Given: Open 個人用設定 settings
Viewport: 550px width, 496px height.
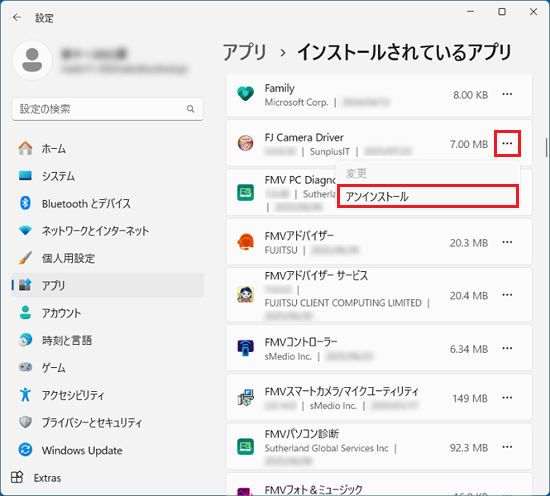Looking at the screenshot, I should click(x=107, y=258).
